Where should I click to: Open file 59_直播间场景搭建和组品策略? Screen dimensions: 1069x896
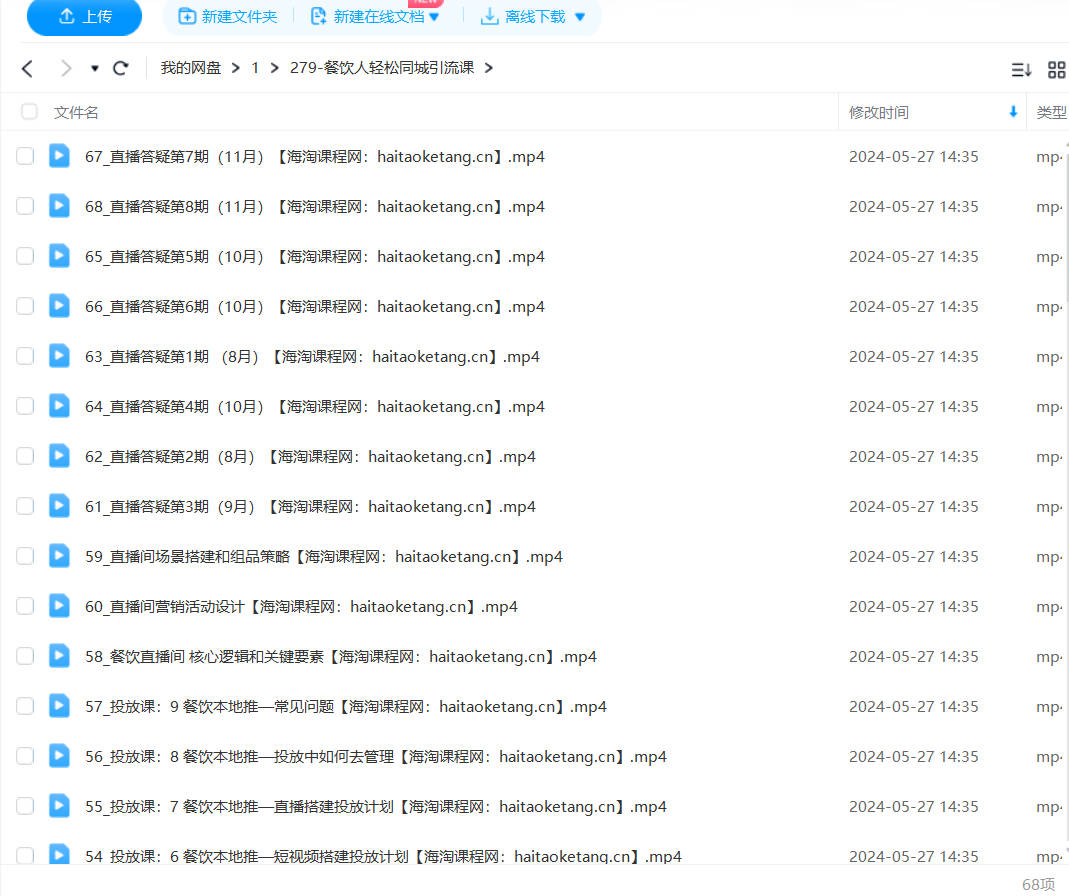324,557
